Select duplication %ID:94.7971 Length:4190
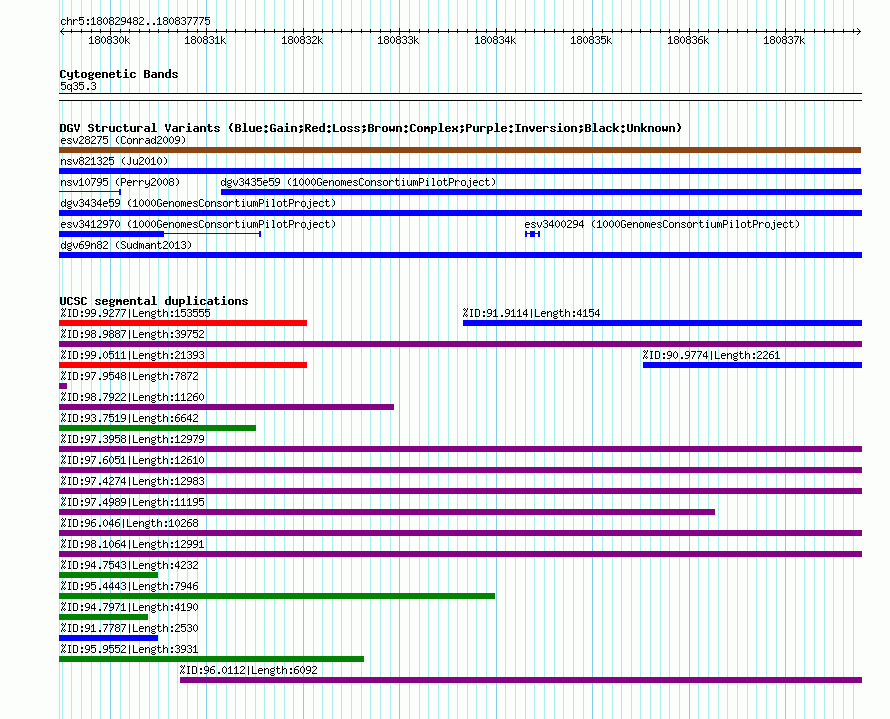Viewport: 890px width, 719px height. click(103, 617)
